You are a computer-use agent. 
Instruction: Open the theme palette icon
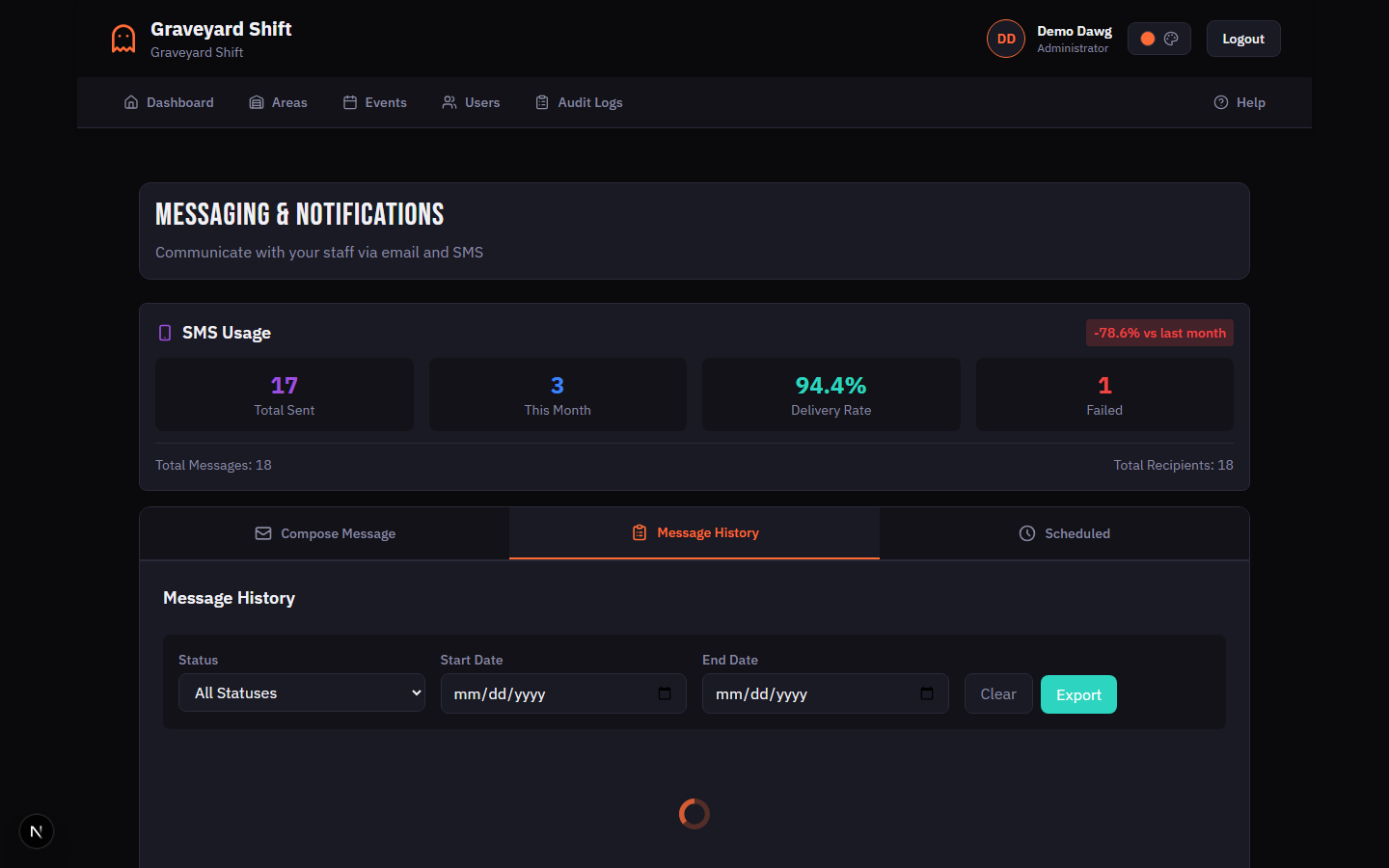(1171, 40)
